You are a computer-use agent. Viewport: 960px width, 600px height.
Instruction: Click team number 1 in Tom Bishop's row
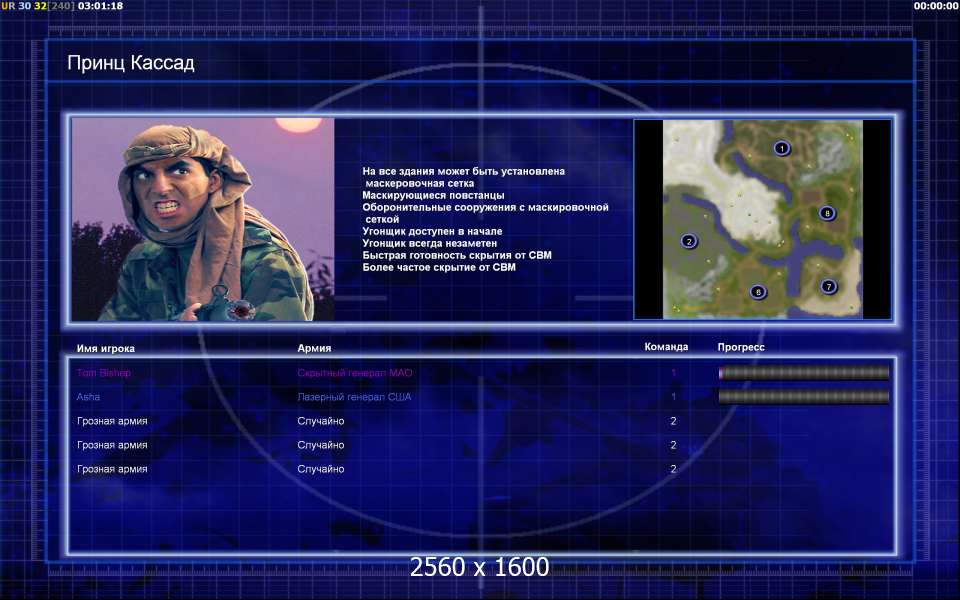(673, 373)
